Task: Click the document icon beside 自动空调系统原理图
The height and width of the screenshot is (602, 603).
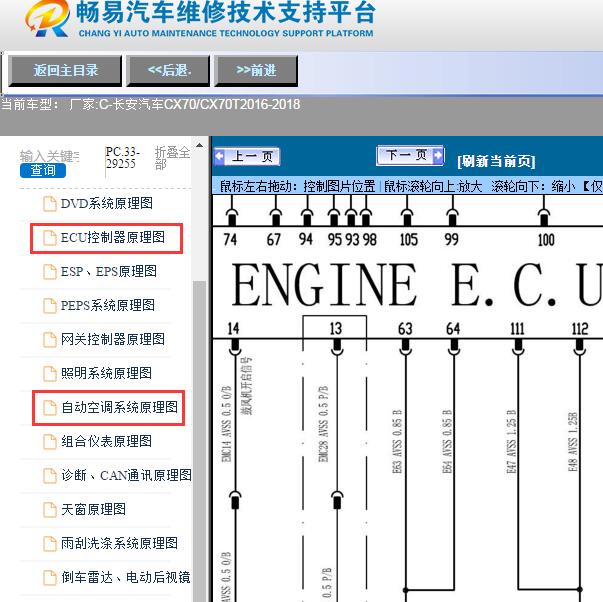Action: click(50, 407)
